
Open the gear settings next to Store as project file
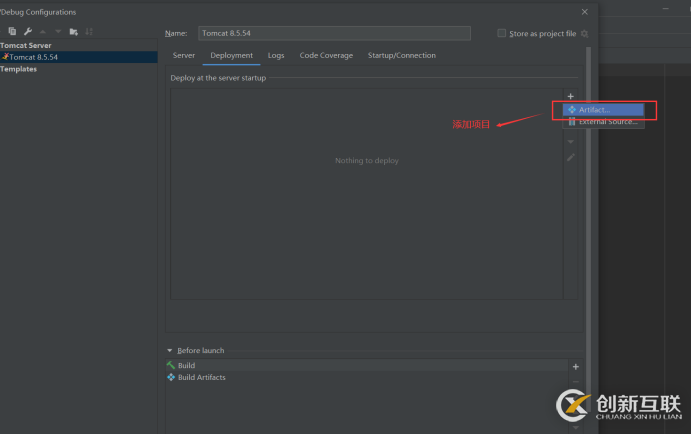coord(584,33)
